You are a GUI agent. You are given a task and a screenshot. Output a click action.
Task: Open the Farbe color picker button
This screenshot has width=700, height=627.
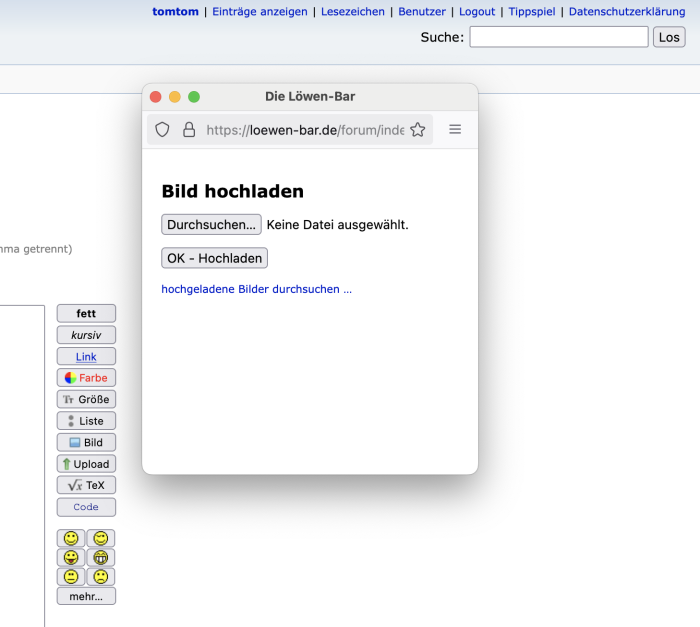point(86,378)
